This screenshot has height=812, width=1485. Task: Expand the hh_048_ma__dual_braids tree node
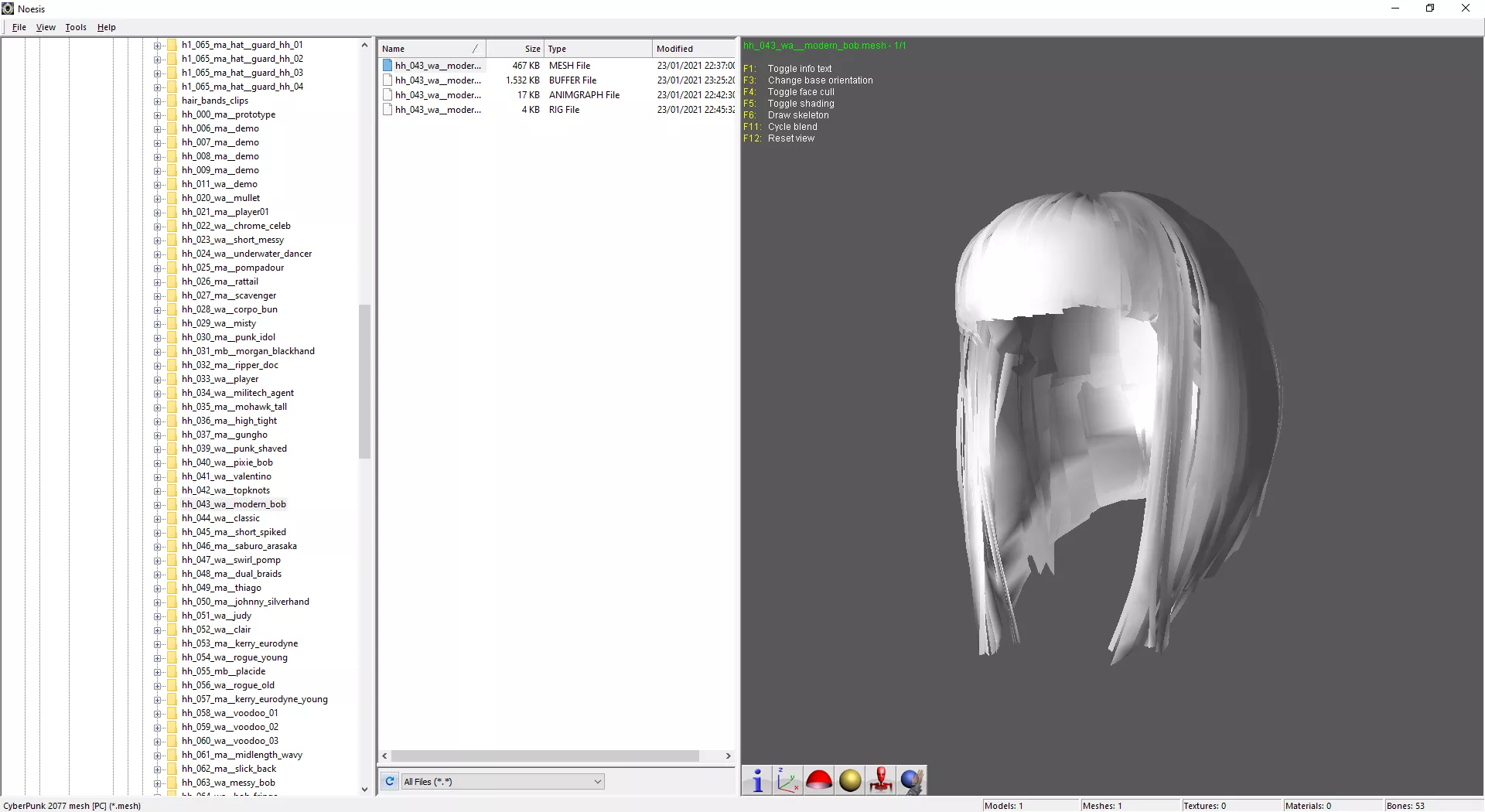coord(157,574)
